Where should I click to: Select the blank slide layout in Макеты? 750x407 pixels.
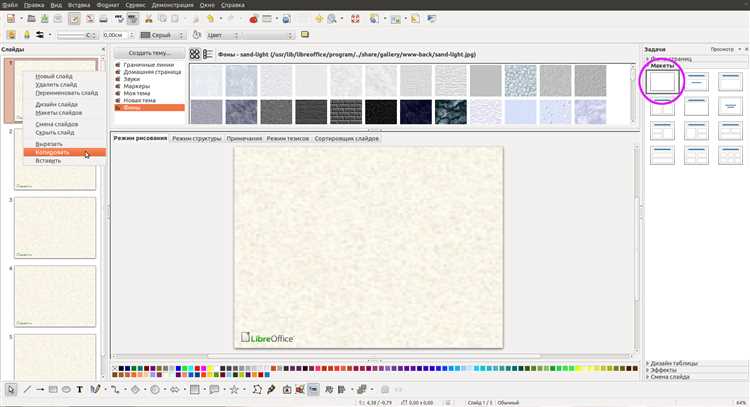pos(662,81)
